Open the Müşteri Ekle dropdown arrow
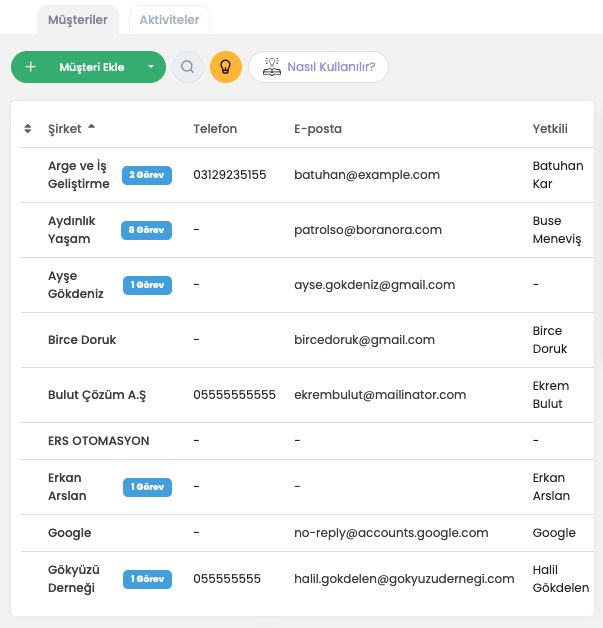Viewport: 603px width, 628px height. (x=151, y=67)
